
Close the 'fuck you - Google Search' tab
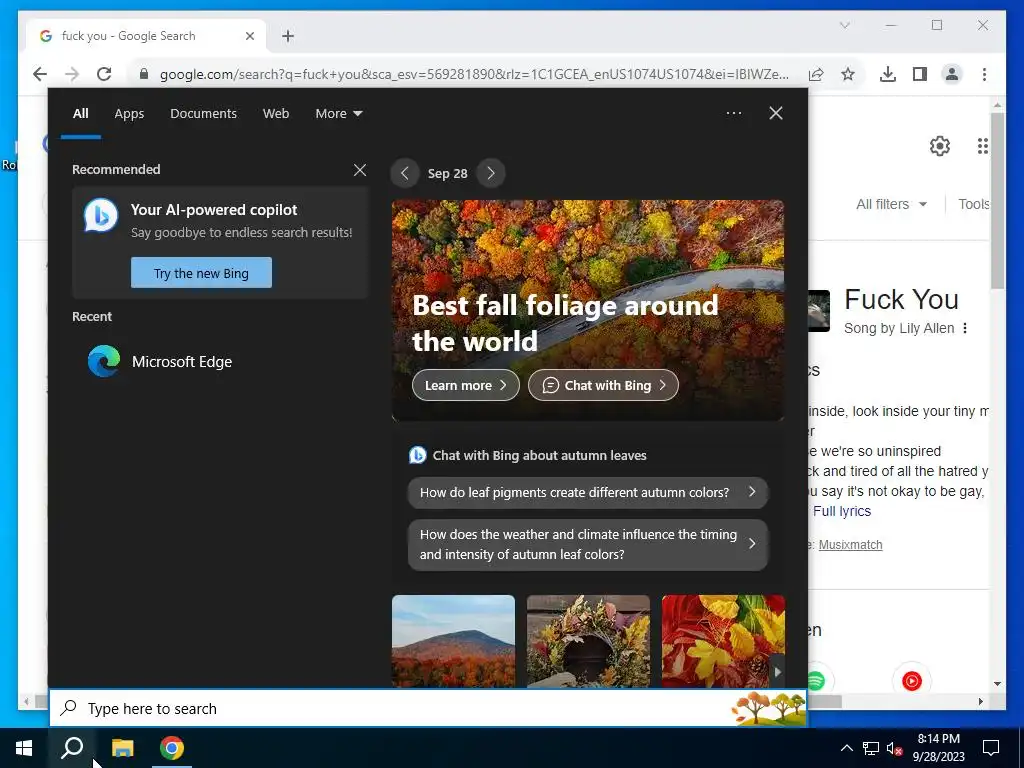(249, 36)
